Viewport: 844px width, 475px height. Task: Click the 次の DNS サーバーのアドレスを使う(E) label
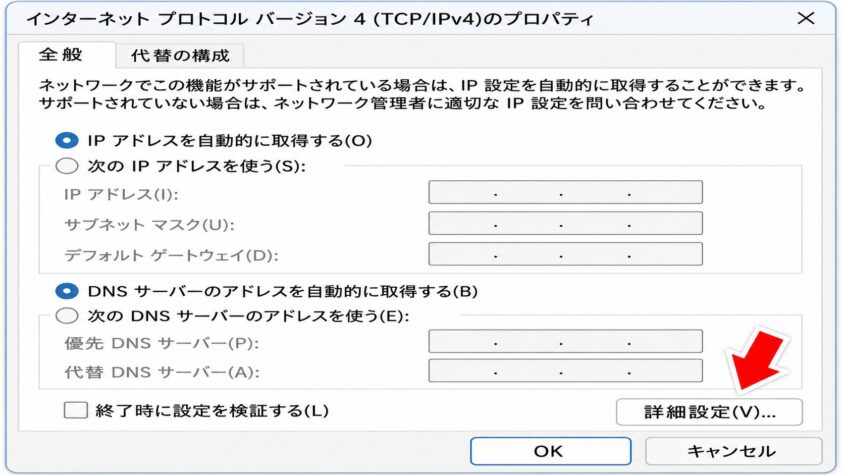(249, 316)
